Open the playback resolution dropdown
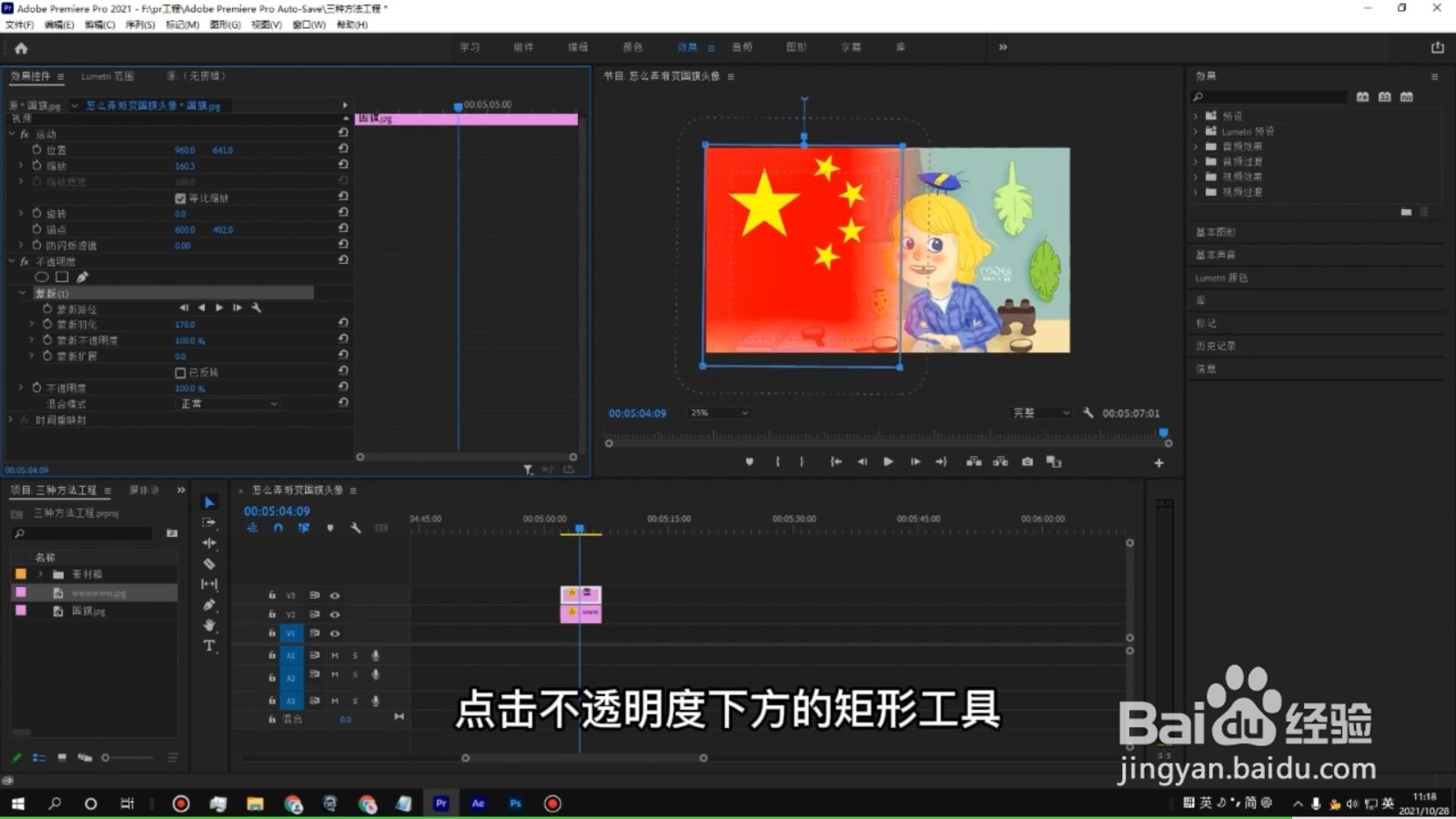Image resolution: width=1456 pixels, height=819 pixels. [1041, 413]
